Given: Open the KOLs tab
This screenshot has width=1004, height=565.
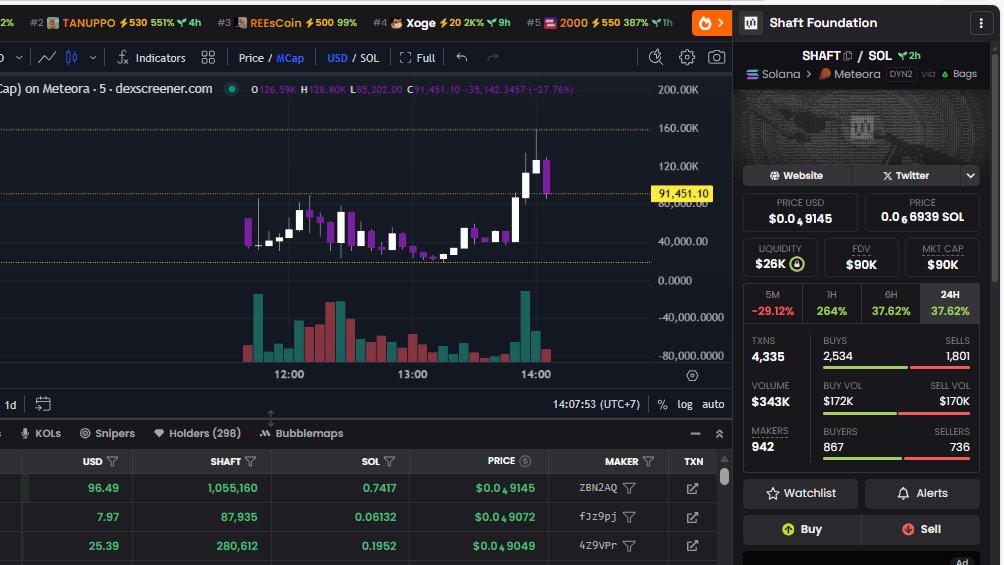Looking at the screenshot, I should [41, 434].
